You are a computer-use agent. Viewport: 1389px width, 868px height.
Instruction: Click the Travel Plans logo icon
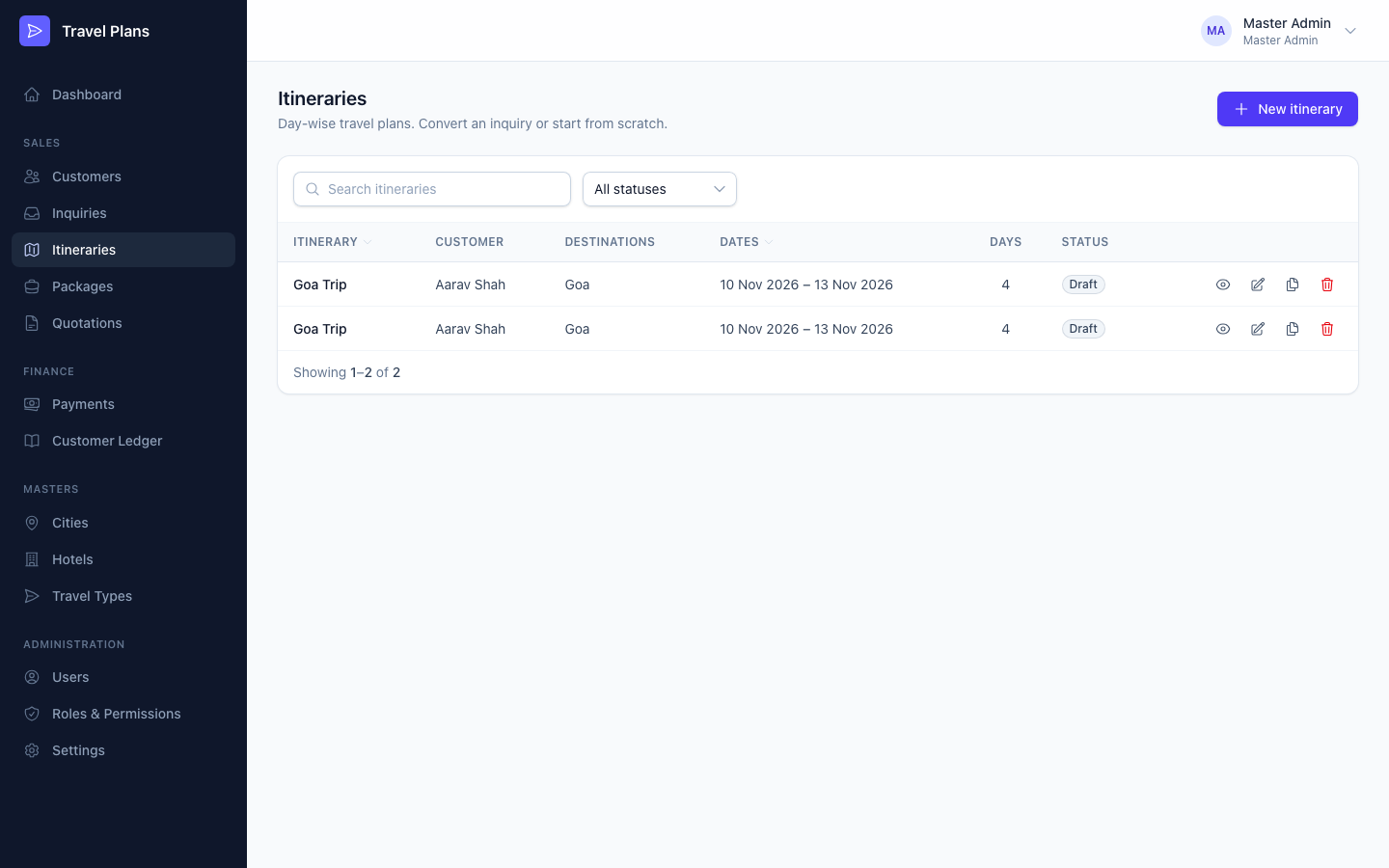tap(35, 31)
